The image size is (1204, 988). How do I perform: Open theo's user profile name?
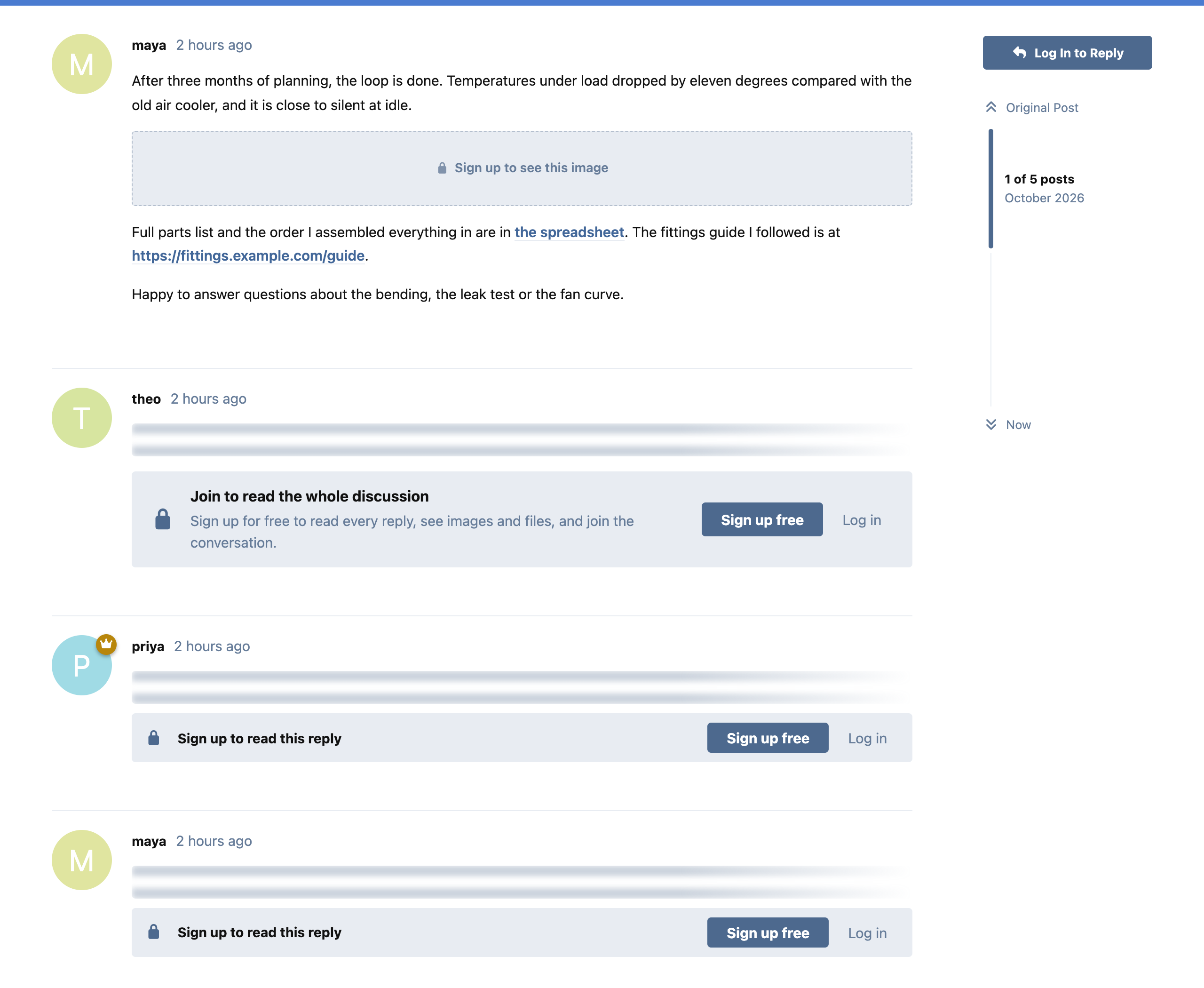pyautogui.click(x=146, y=399)
